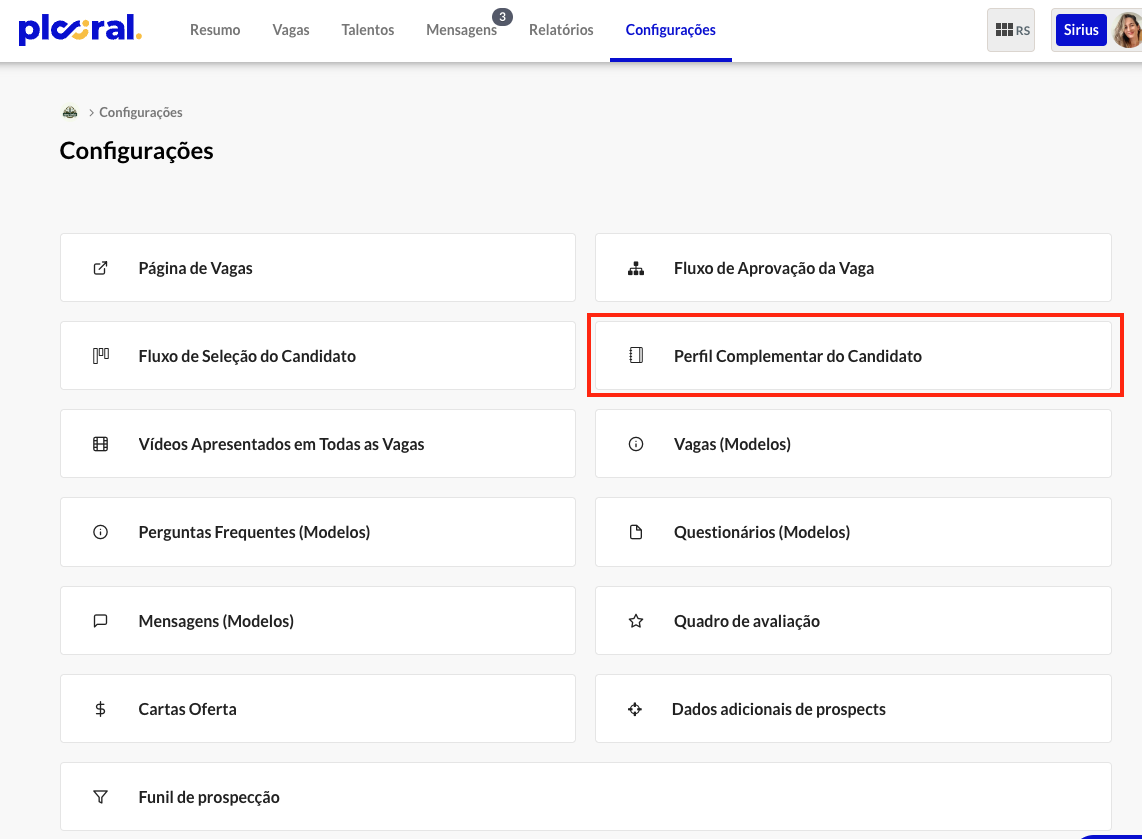
Task: Open the Relatórios tab
Action: pyautogui.click(x=561, y=30)
